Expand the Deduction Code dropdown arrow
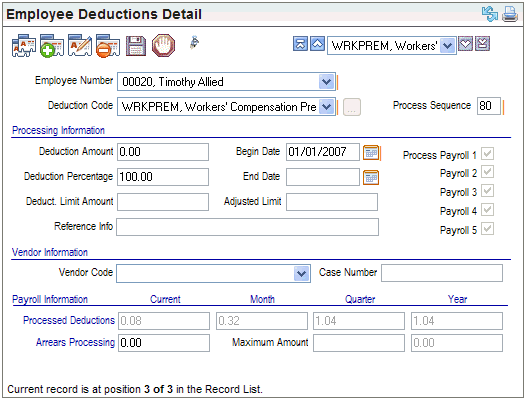Viewport: 526px width, 398px height. click(x=326, y=107)
